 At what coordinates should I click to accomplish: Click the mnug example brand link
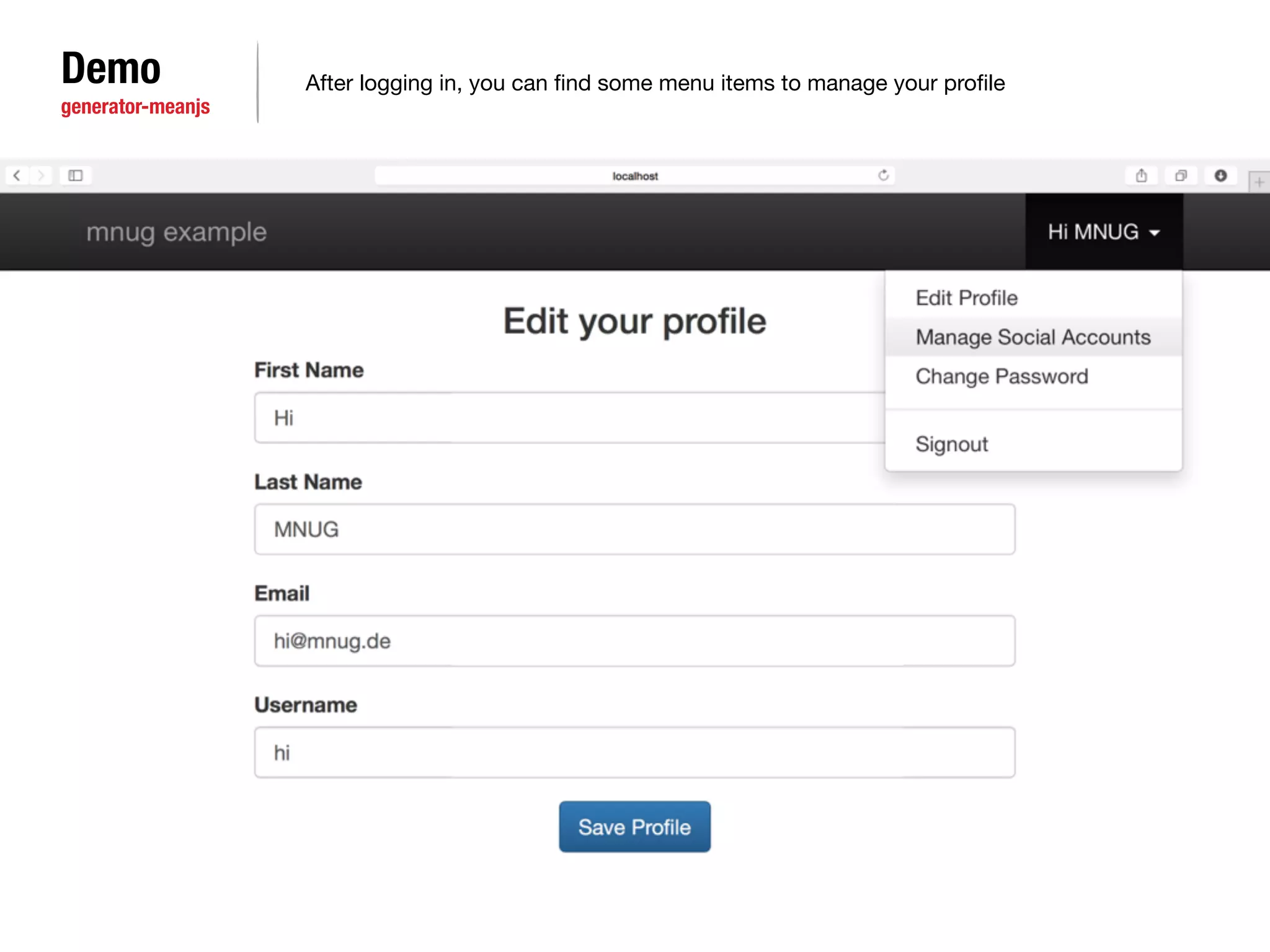[x=176, y=232]
